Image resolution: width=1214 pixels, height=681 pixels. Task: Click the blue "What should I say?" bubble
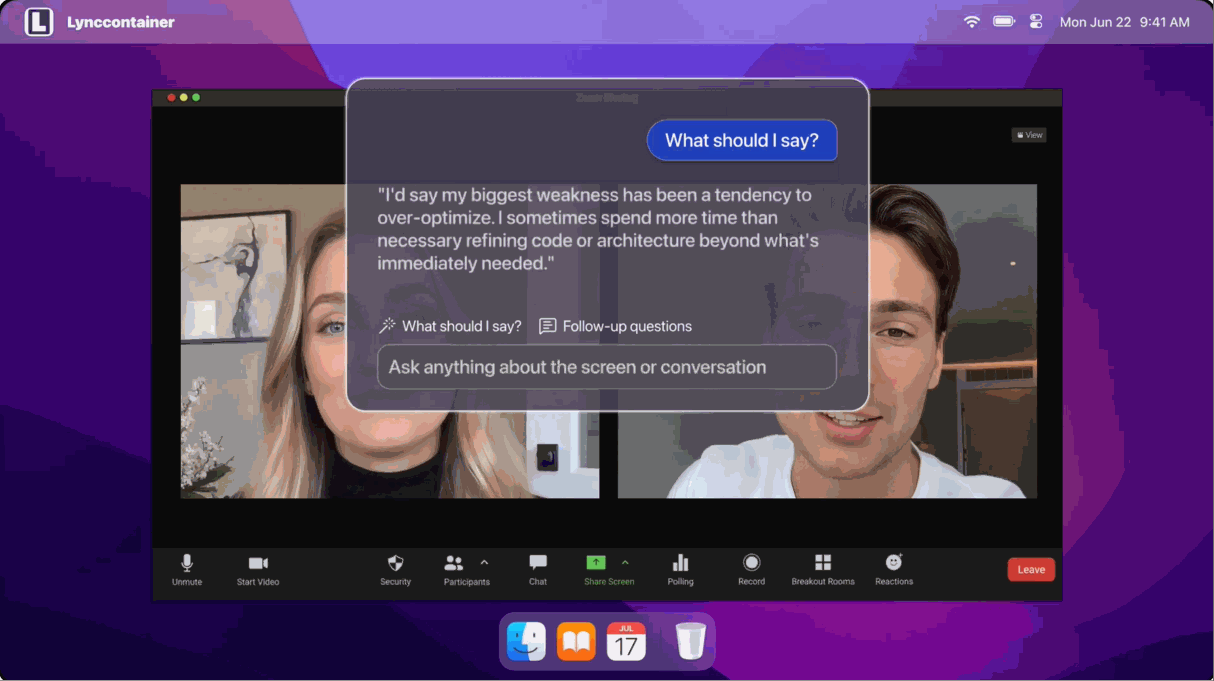point(742,141)
